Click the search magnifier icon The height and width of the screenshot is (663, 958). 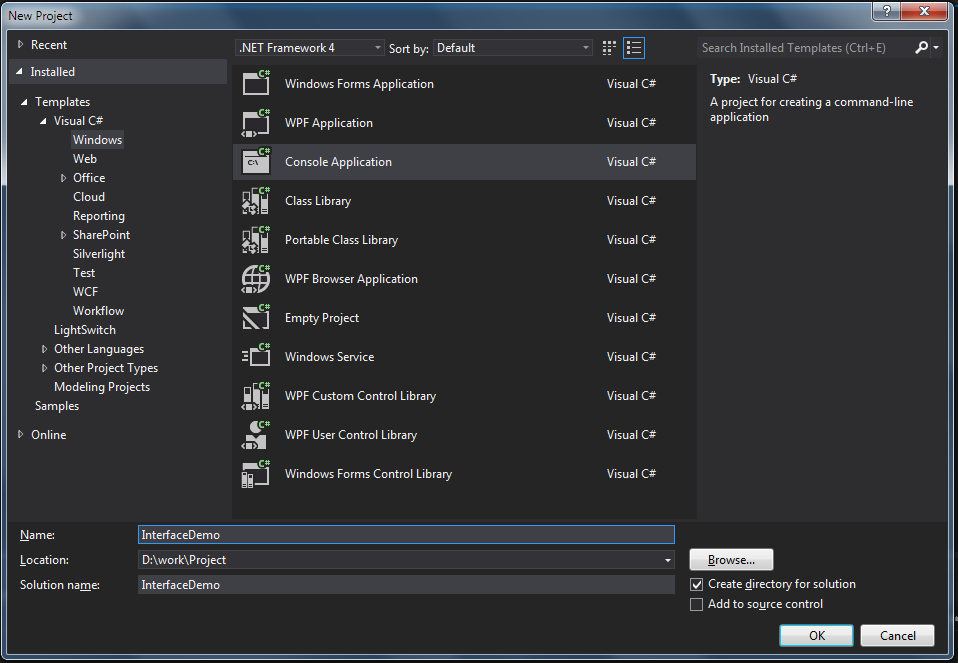tap(921, 48)
